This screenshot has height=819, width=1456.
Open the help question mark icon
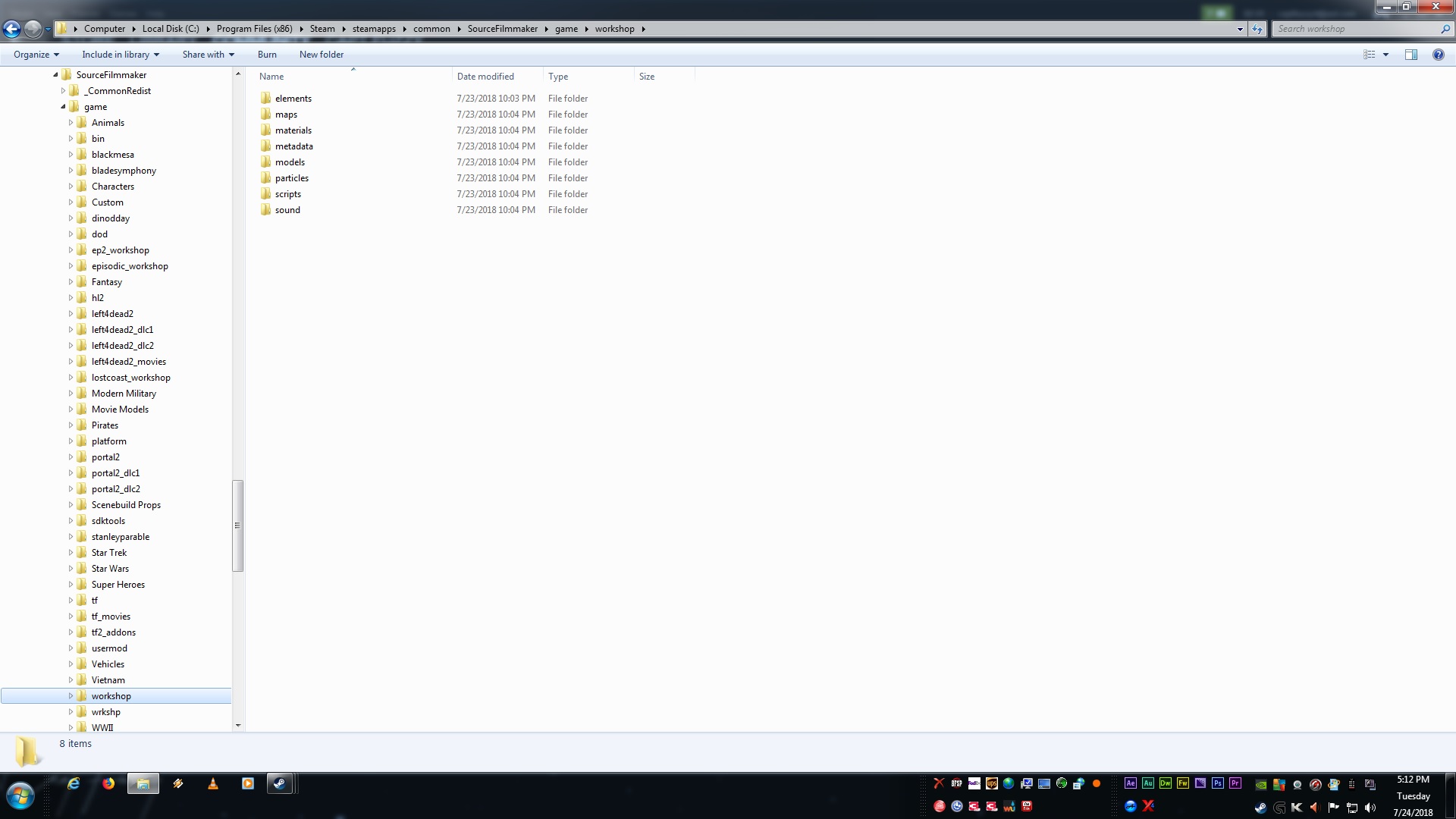coord(1438,55)
